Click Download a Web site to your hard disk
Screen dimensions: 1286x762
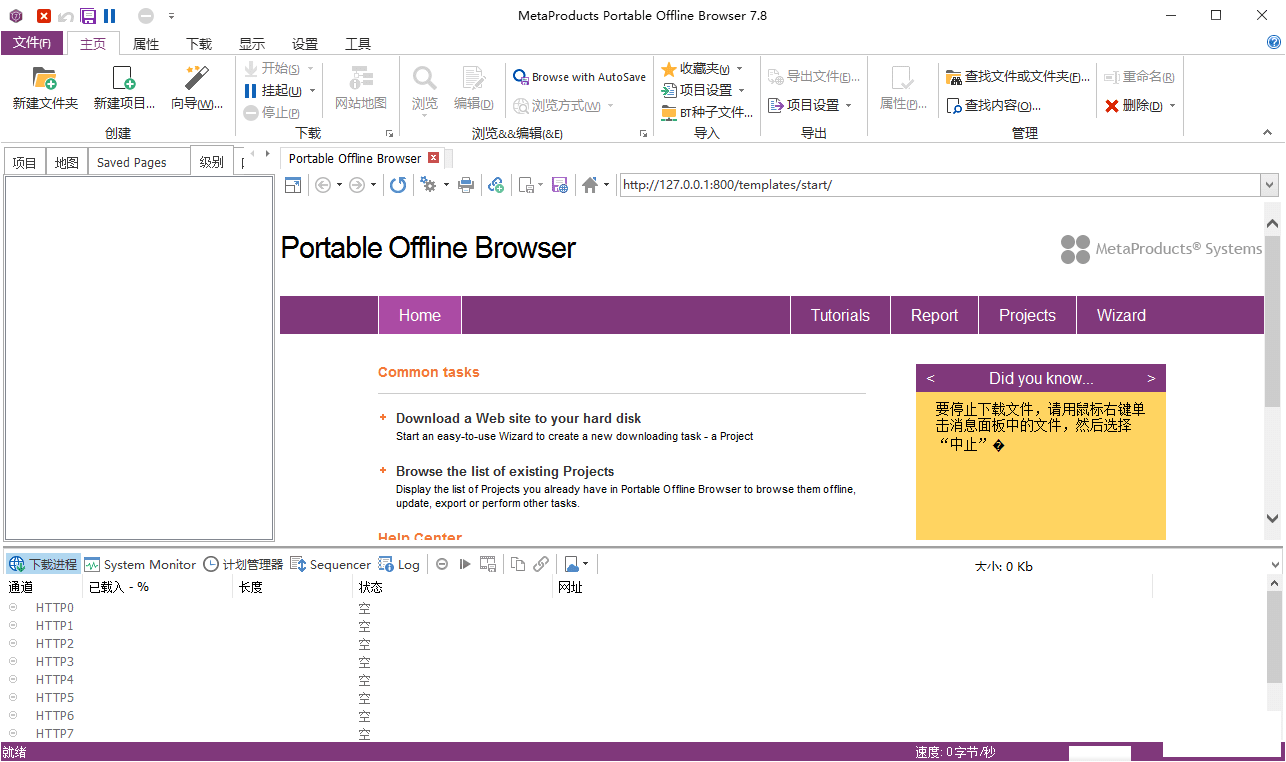pos(518,418)
